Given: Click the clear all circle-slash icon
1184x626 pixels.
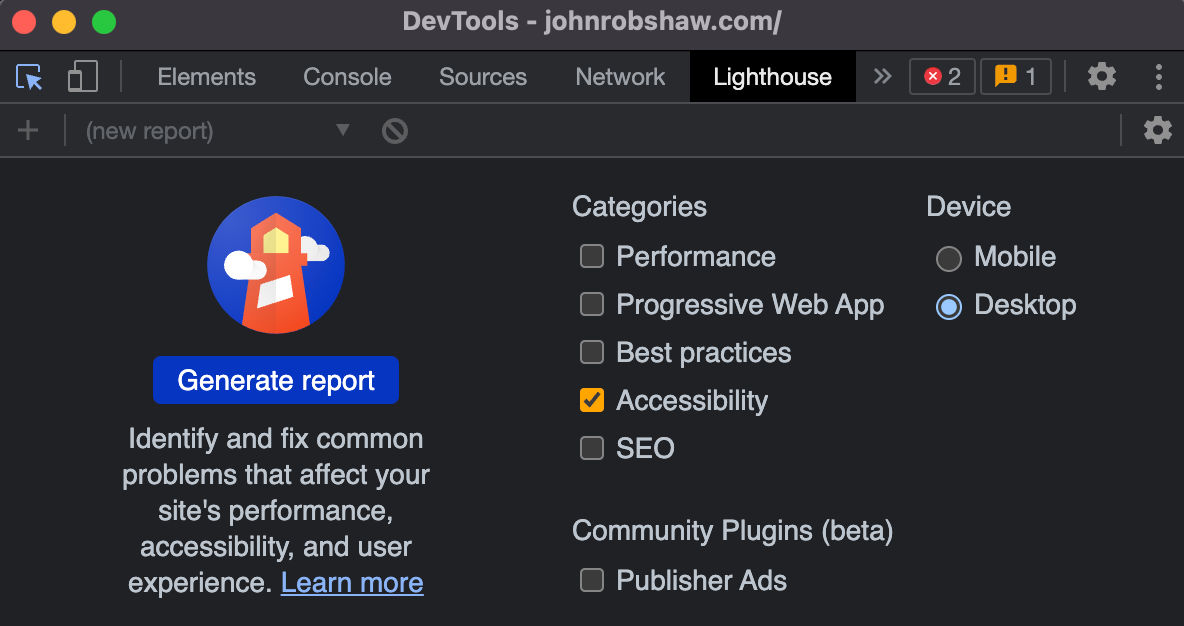Looking at the screenshot, I should pos(395,130).
